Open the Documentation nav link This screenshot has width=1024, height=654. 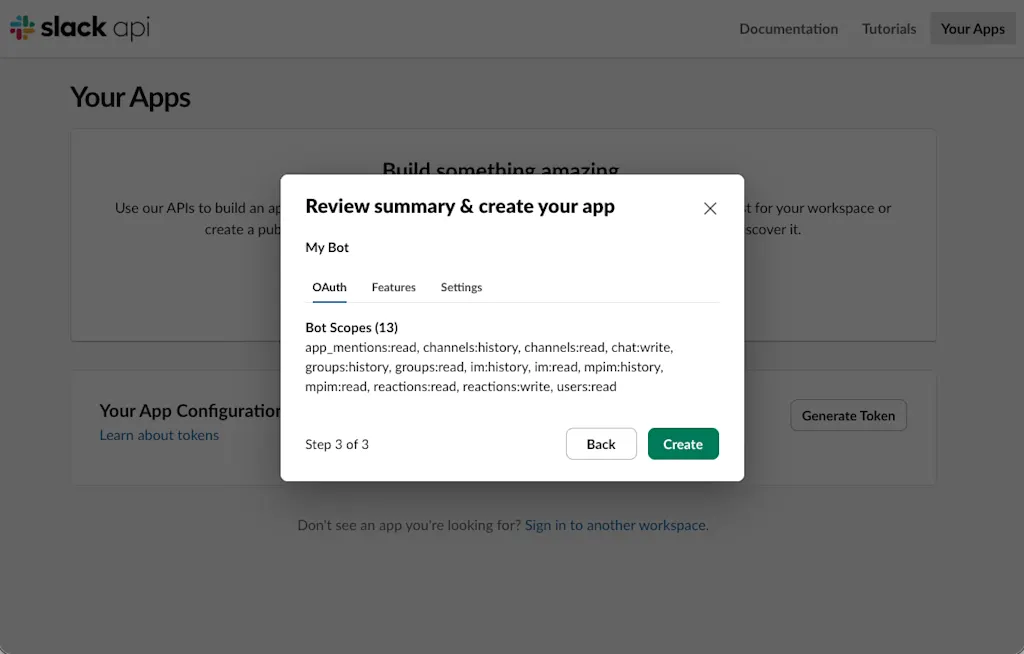(788, 29)
